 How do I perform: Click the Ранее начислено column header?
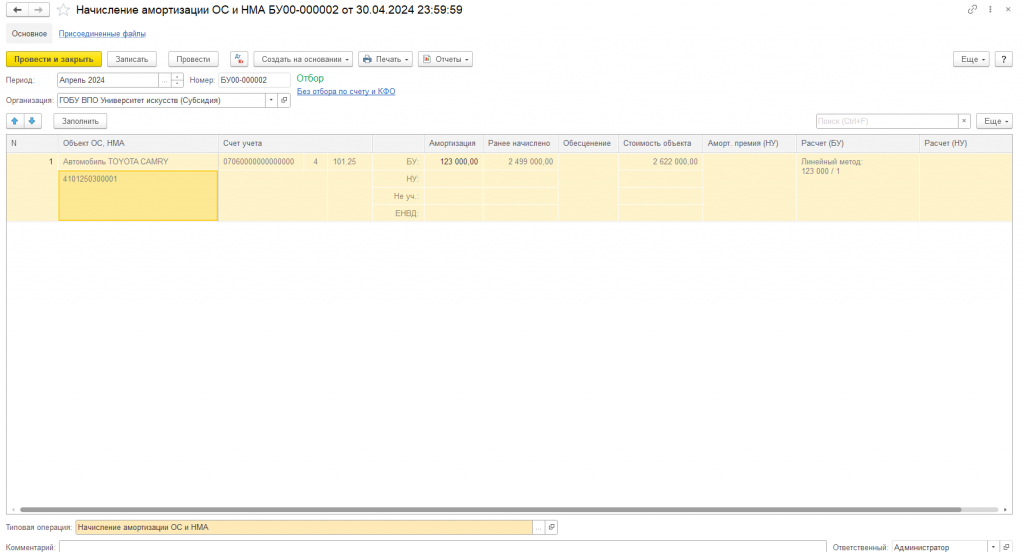pos(519,143)
